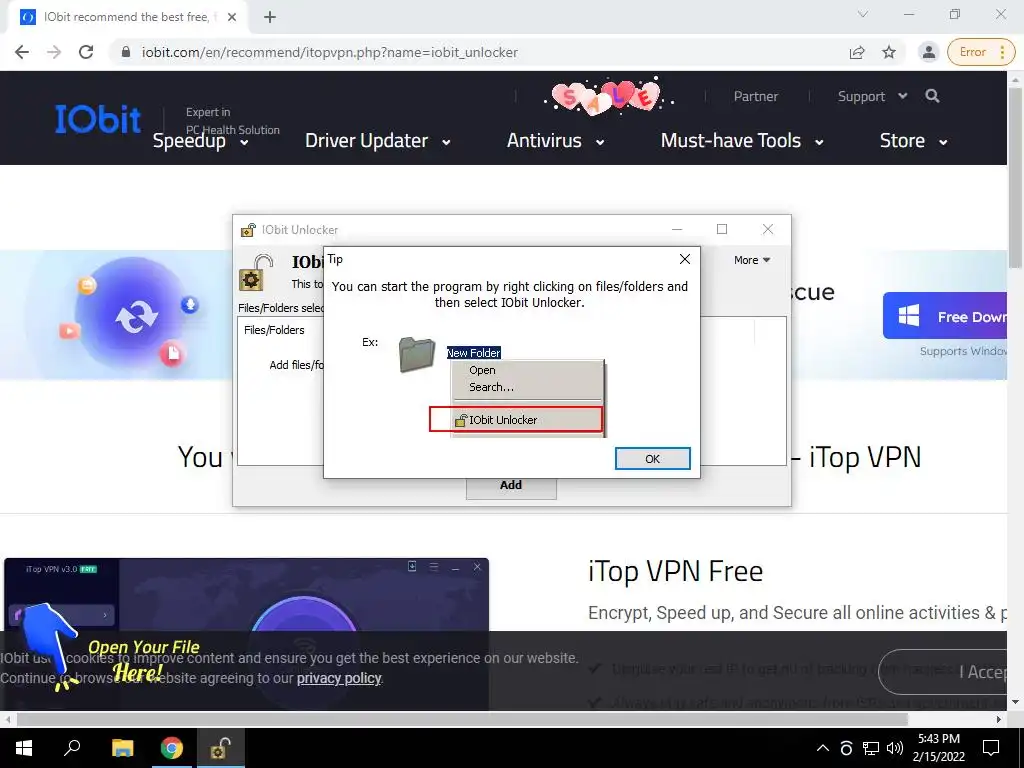This screenshot has height=768, width=1024.
Task: Click the taskbar clock
Action: point(938,748)
